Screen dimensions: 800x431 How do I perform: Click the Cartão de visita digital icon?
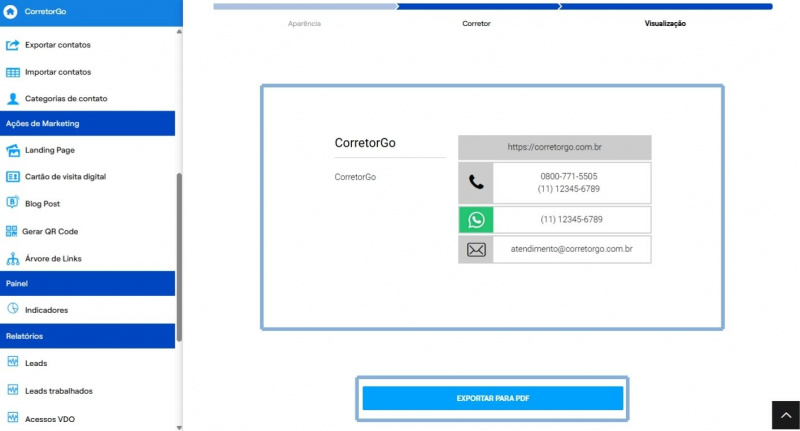(13, 176)
